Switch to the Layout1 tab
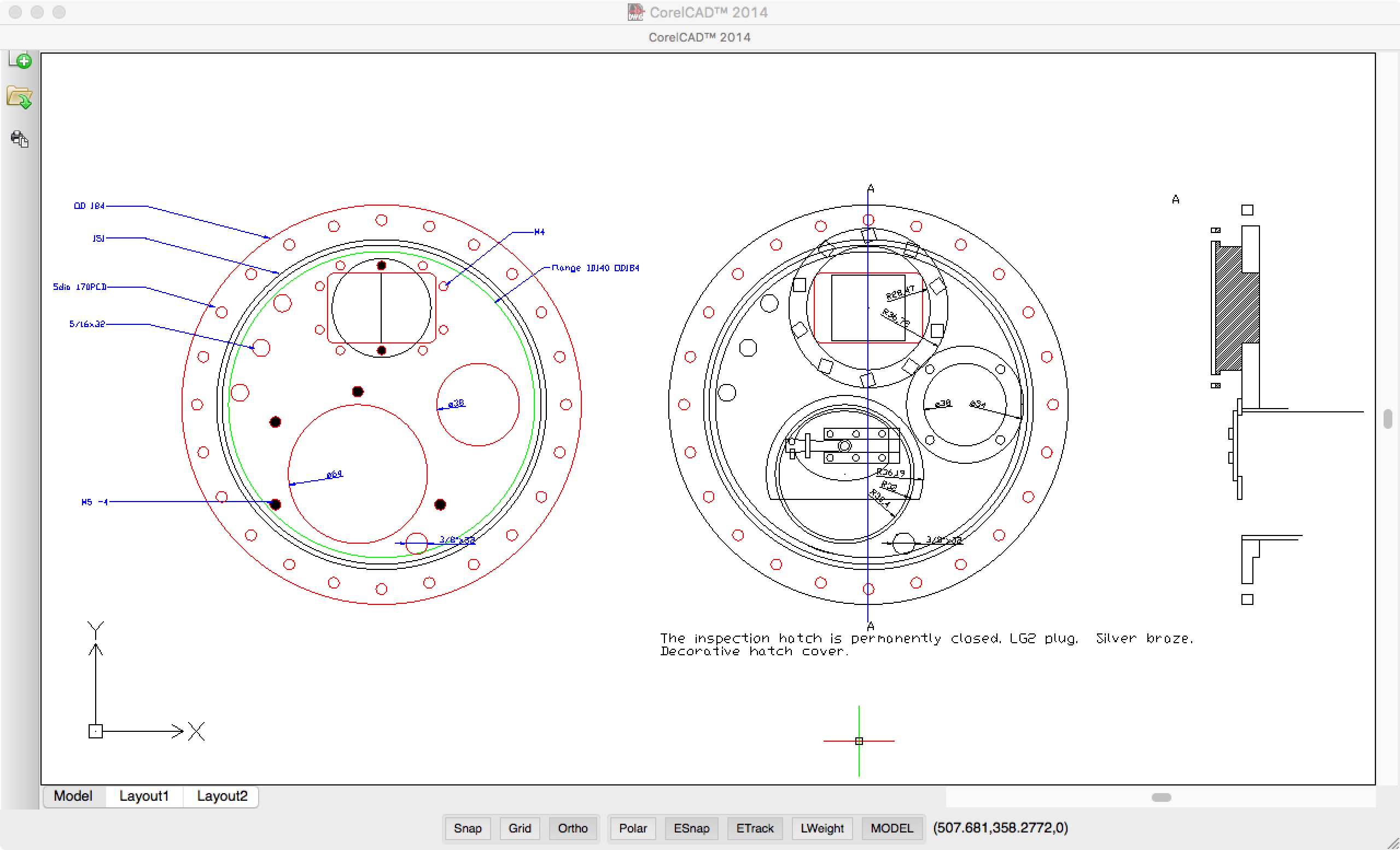The image size is (1400, 850). [144, 796]
